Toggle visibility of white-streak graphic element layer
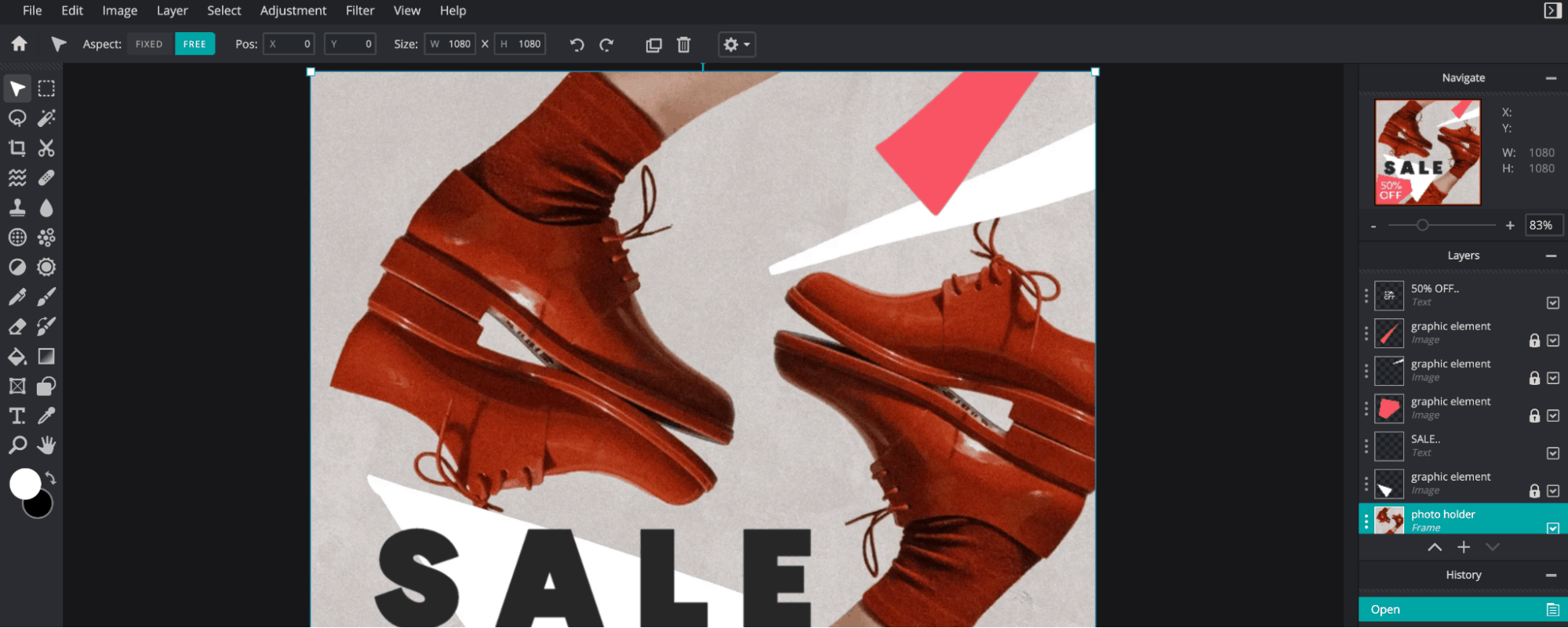 [1552, 378]
